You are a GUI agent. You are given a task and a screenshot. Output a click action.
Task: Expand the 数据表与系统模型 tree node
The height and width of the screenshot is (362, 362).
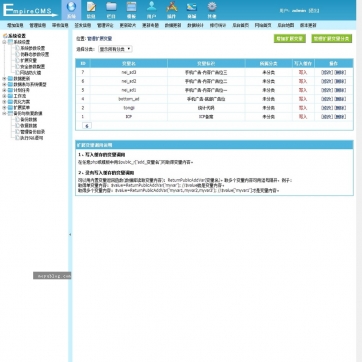[x=4, y=84]
